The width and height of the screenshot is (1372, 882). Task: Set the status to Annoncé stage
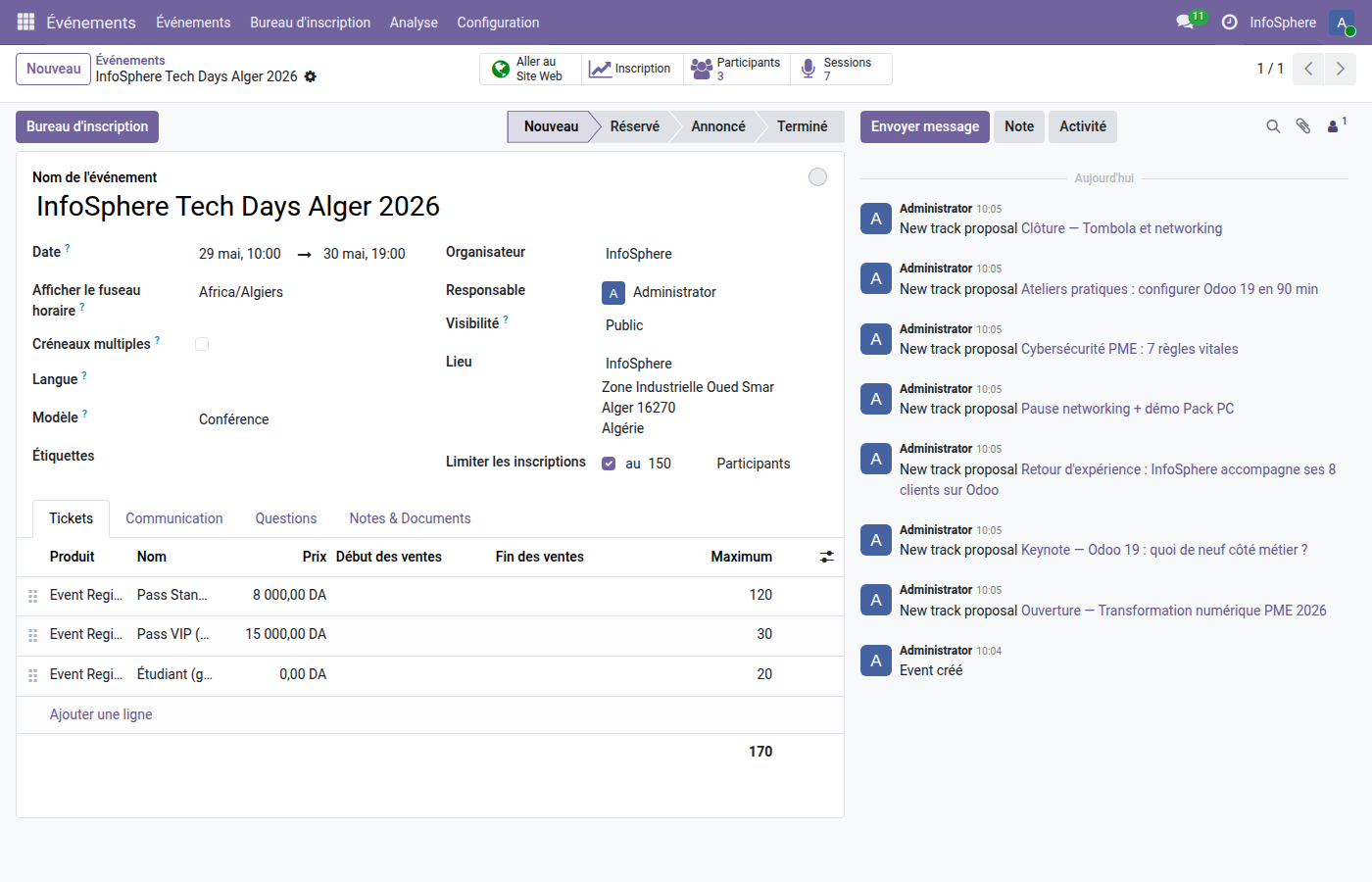717,126
